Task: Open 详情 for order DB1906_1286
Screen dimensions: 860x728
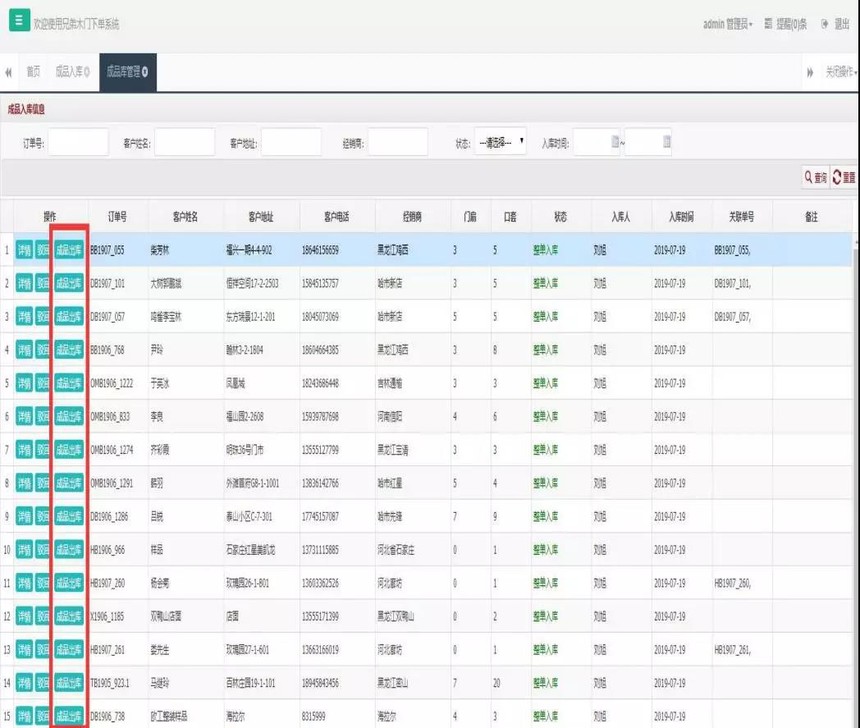Action: 24,516
